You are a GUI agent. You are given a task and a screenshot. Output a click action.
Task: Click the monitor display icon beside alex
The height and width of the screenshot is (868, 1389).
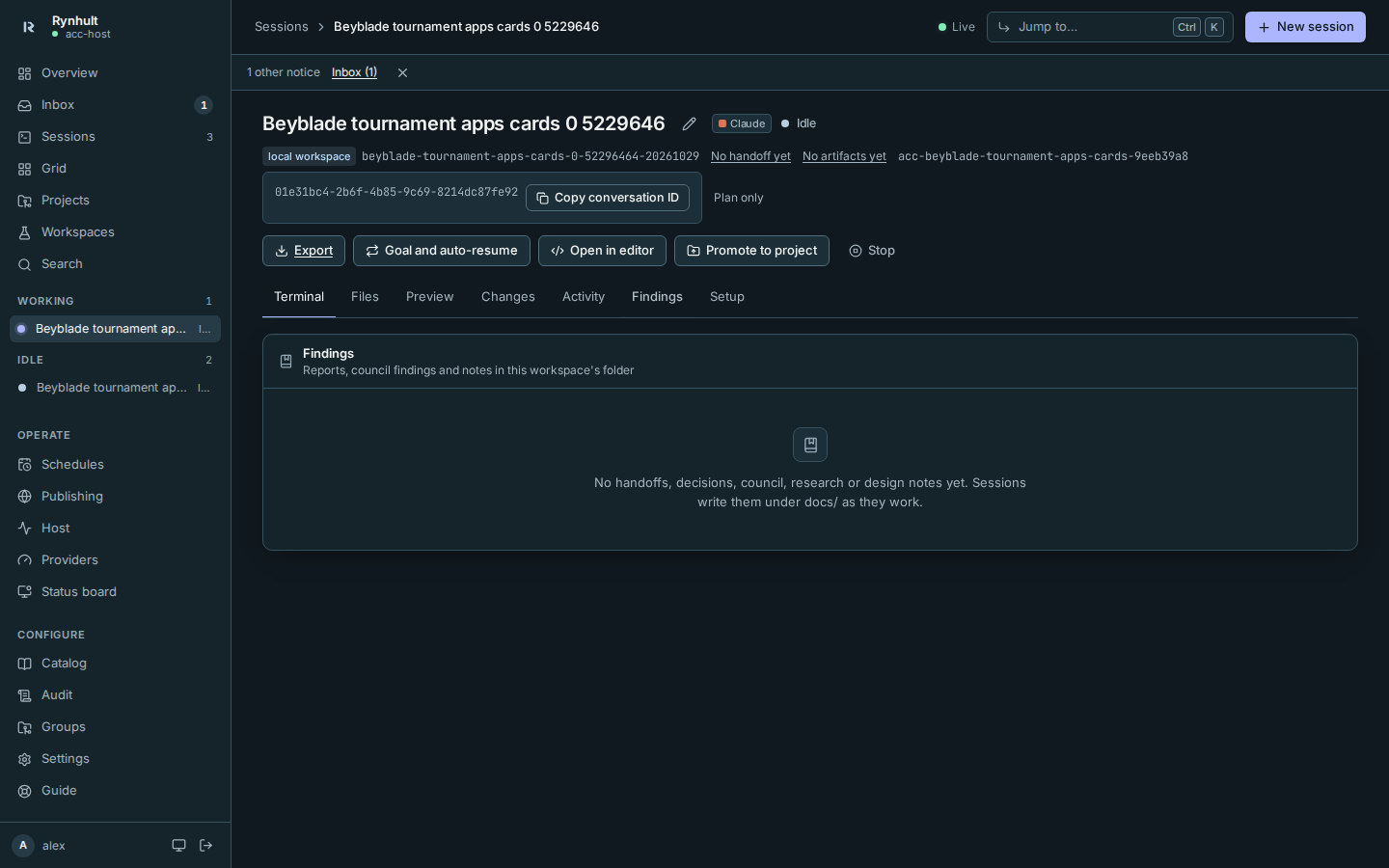[x=178, y=846]
